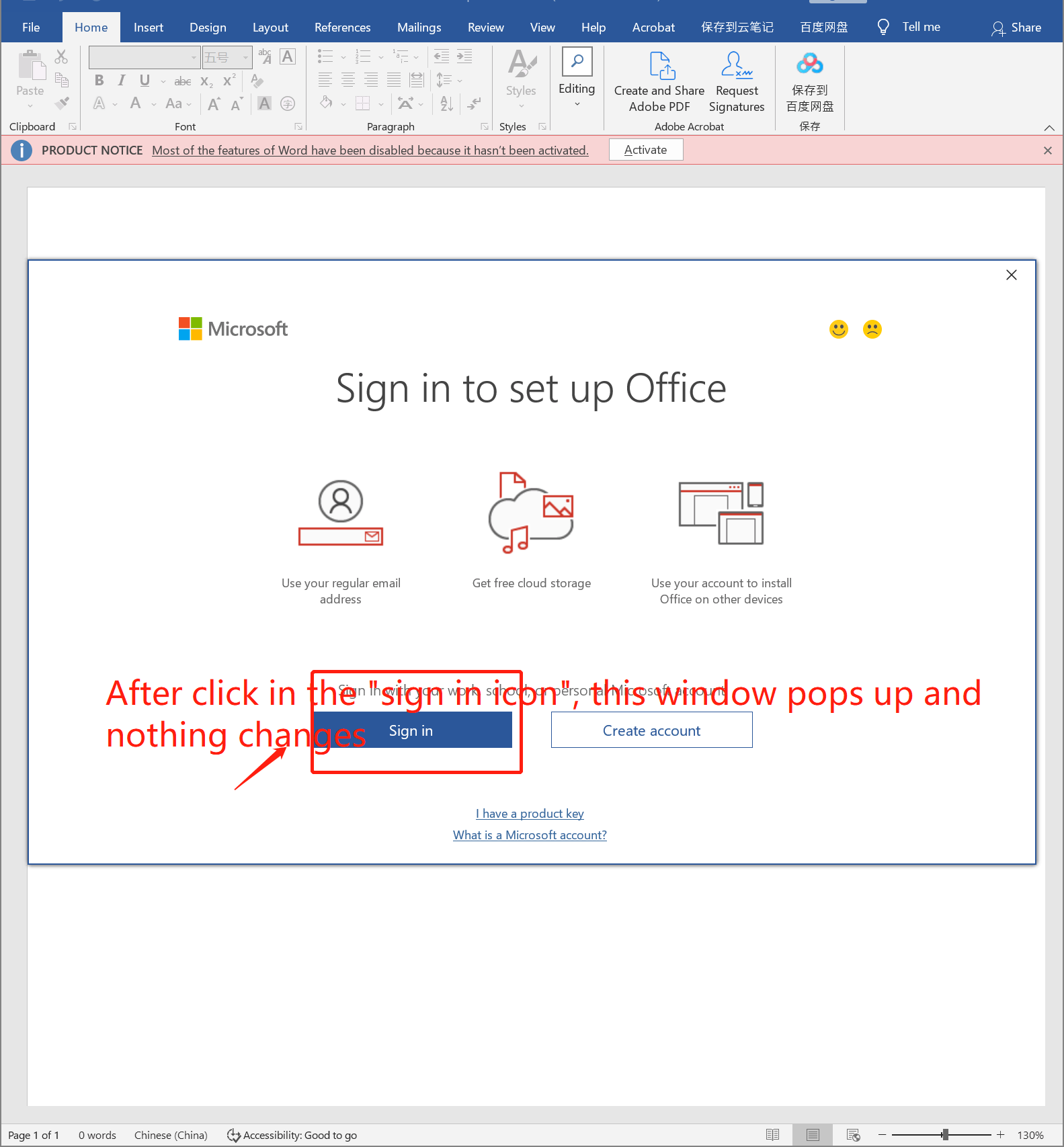Click the frowning face feedback icon
Screen dimensions: 1064x1147
pyautogui.click(x=872, y=329)
